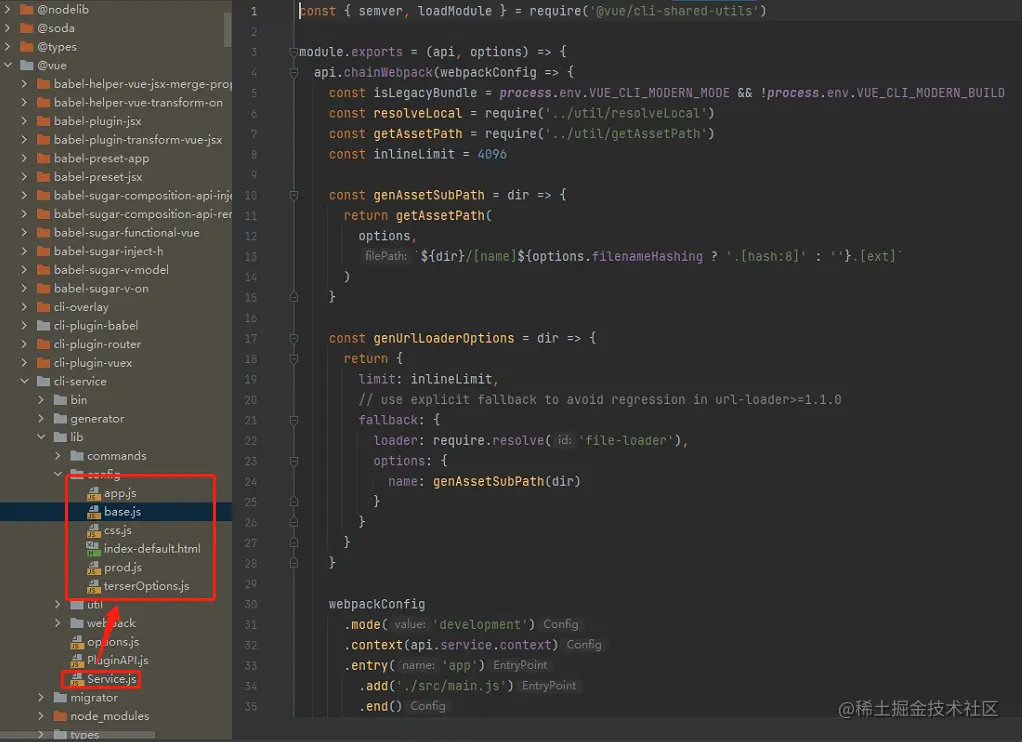This screenshot has width=1022, height=742.
Task: Click the node_modules folder icon
Action: point(60,716)
